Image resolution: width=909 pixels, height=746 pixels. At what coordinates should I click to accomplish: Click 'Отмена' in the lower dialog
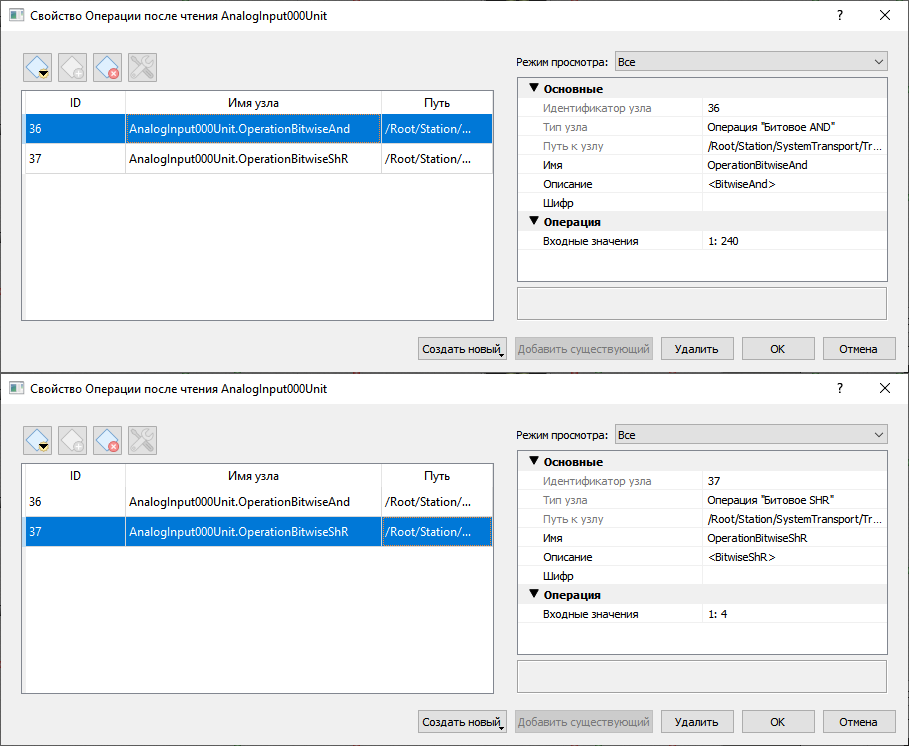pyautogui.click(x=858, y=722)
